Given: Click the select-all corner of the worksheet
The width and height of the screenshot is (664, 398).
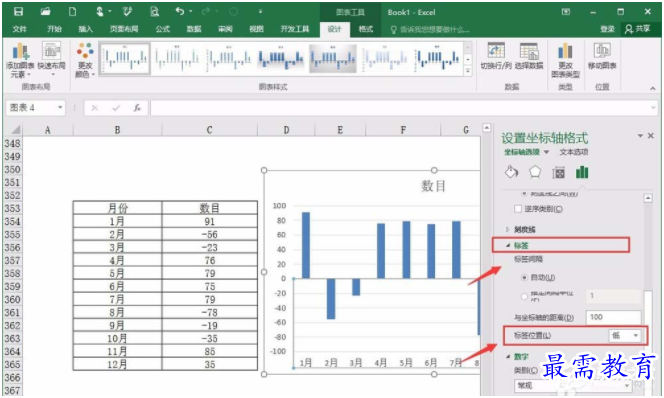Looking at the screenshot, I should (14, 130).
